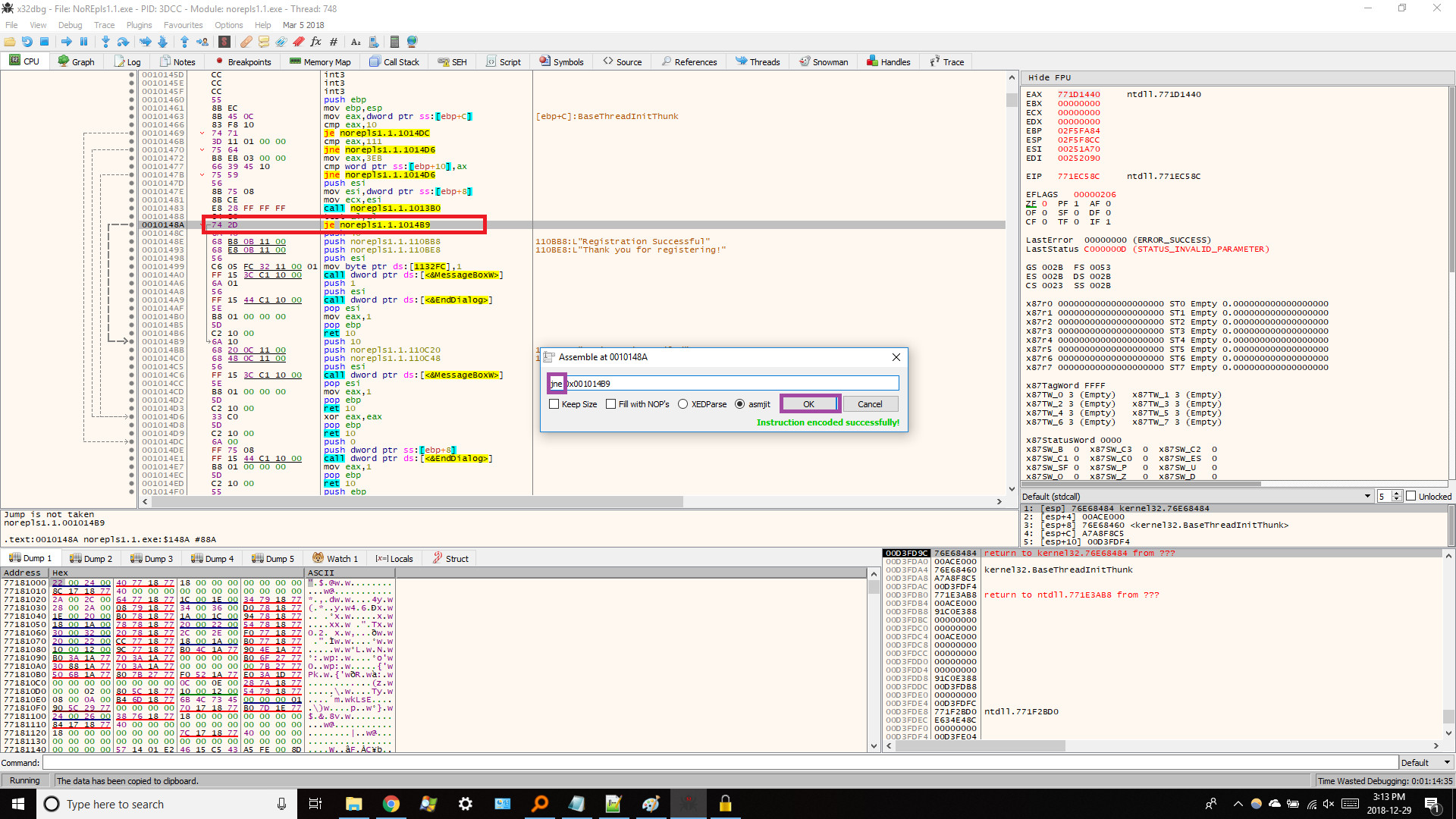
Task: Open the Patches bandage icon
Action: pos(246,42)
